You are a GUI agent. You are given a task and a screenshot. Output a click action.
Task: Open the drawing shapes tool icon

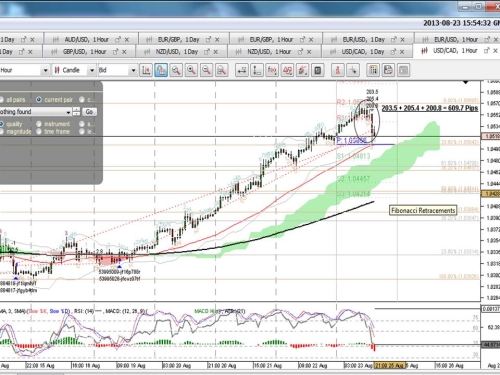coord(287,70)
